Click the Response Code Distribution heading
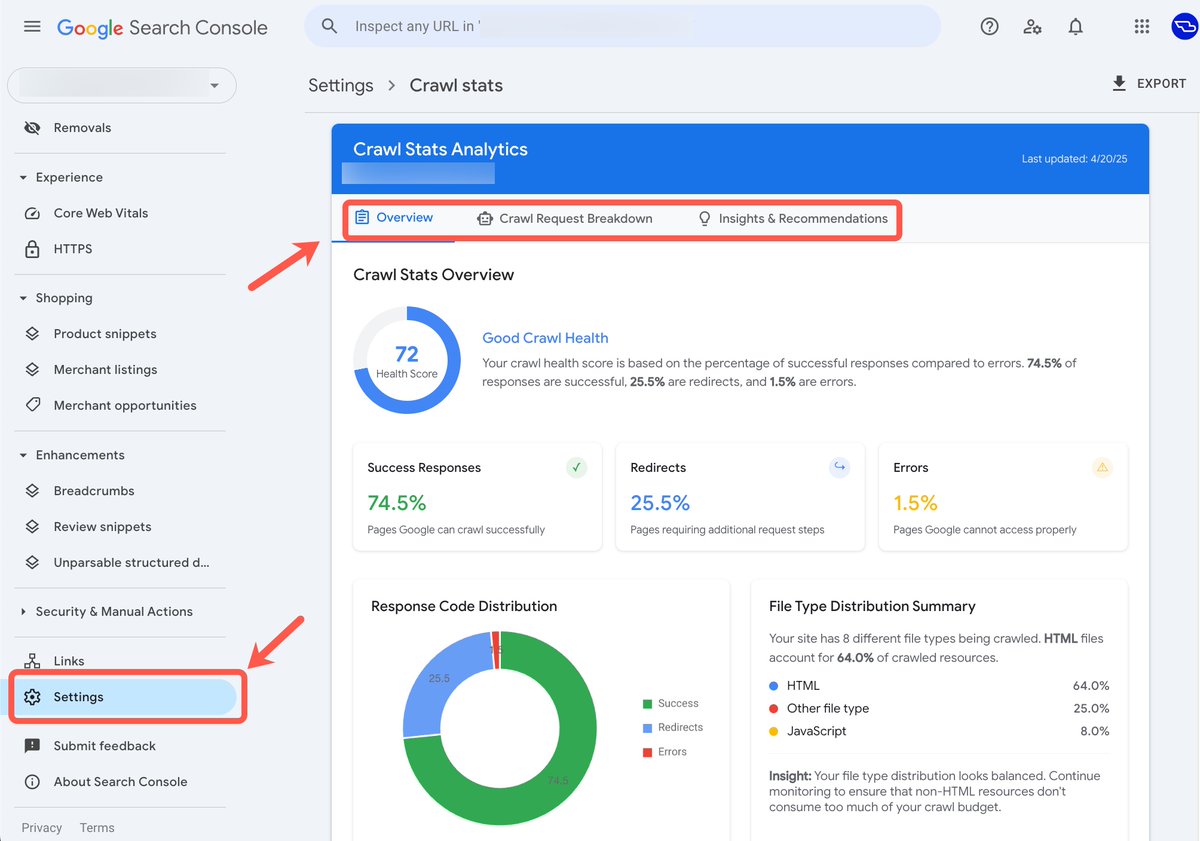 (464, 606)
